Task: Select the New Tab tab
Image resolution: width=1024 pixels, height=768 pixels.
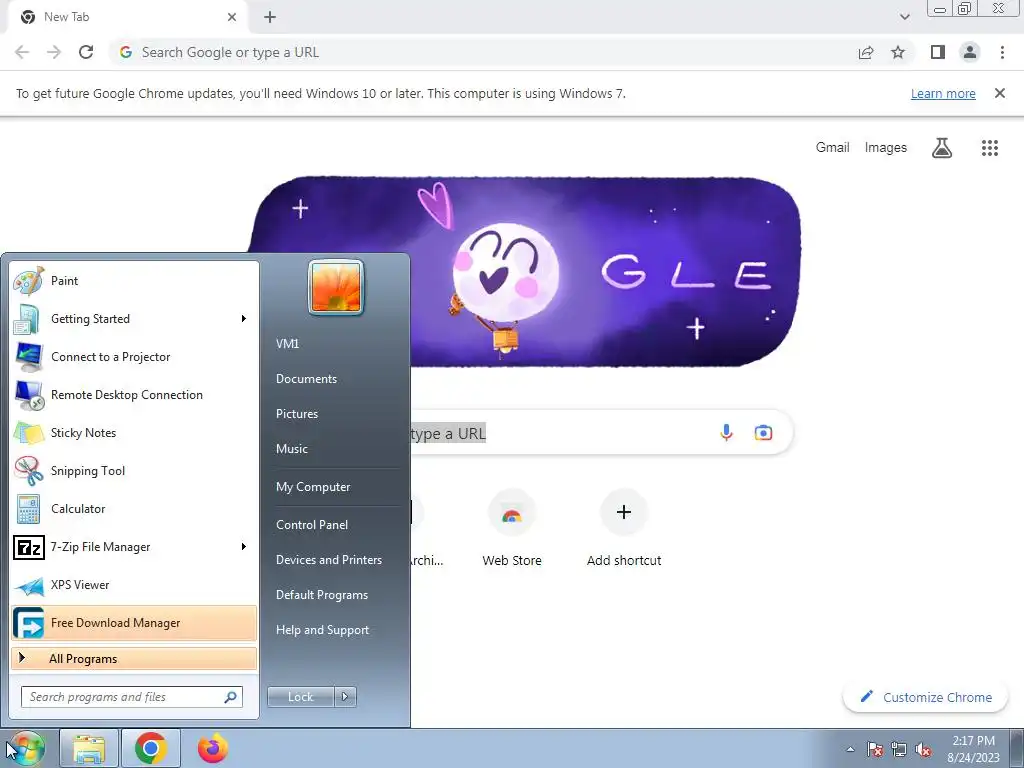Action: (128, 17)
